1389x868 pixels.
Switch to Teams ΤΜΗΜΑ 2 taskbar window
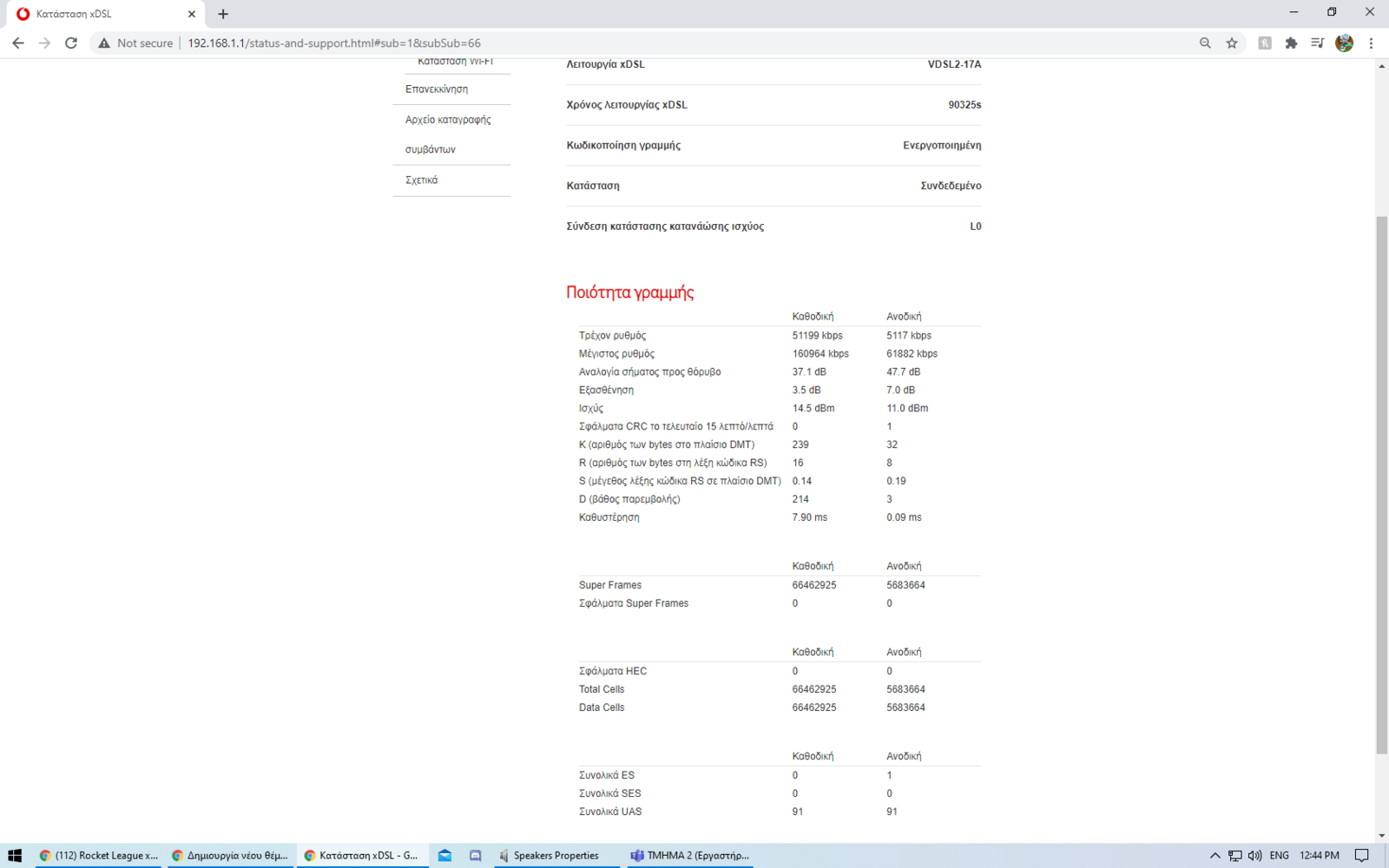(690, 855)
